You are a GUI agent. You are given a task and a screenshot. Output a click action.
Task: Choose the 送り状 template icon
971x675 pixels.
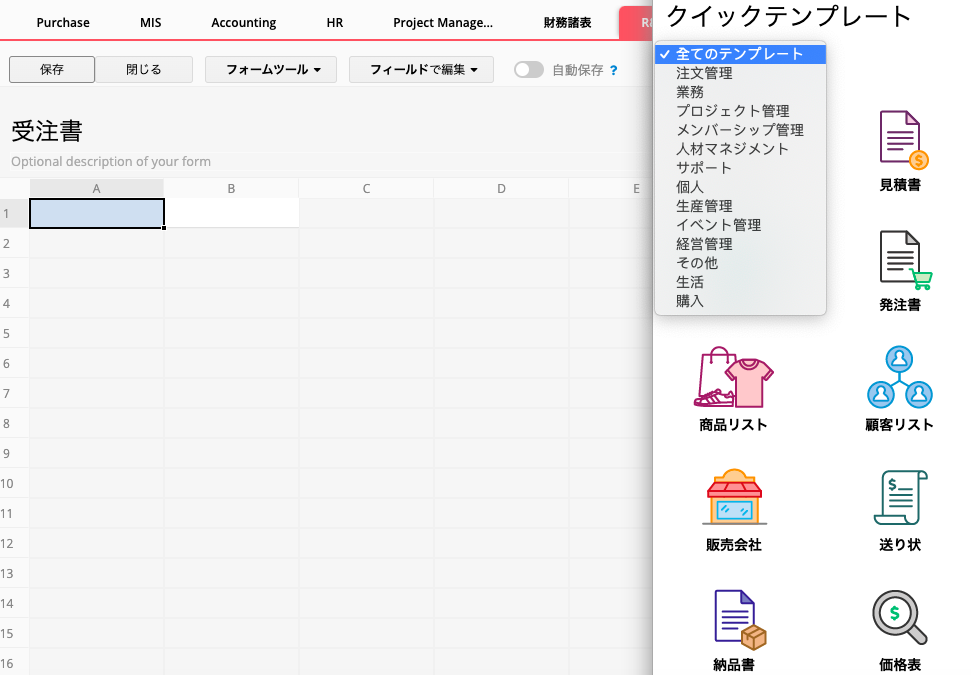coord(899,498)
